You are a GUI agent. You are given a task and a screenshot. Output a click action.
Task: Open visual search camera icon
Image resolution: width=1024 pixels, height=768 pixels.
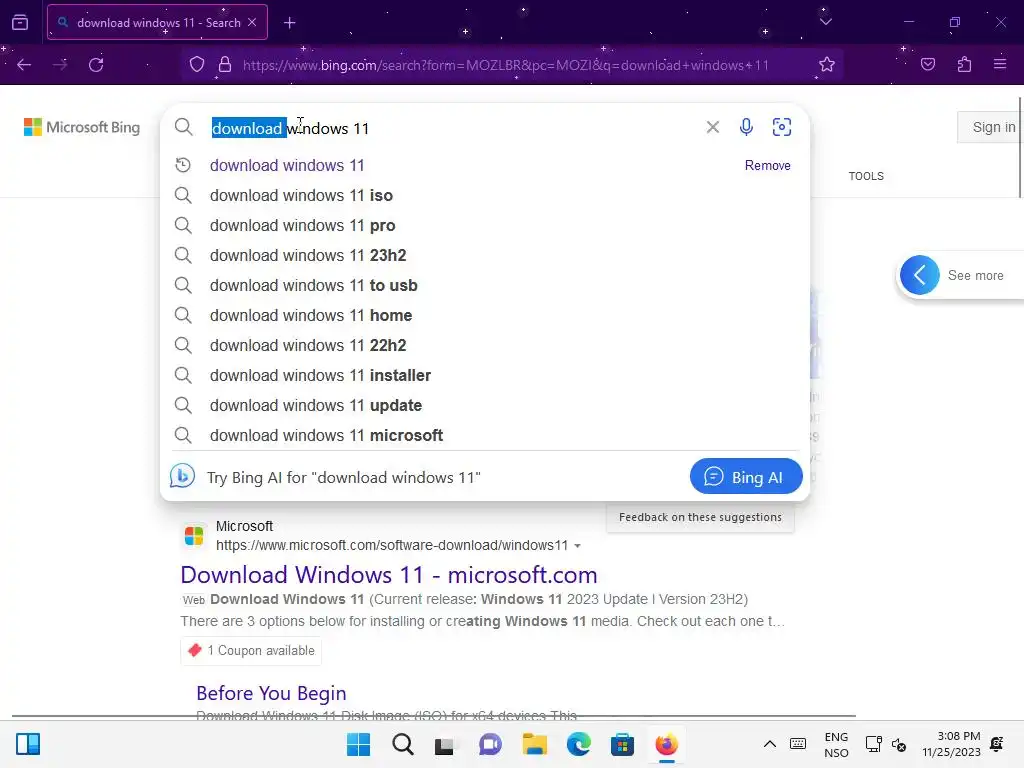tap(782, 127)
